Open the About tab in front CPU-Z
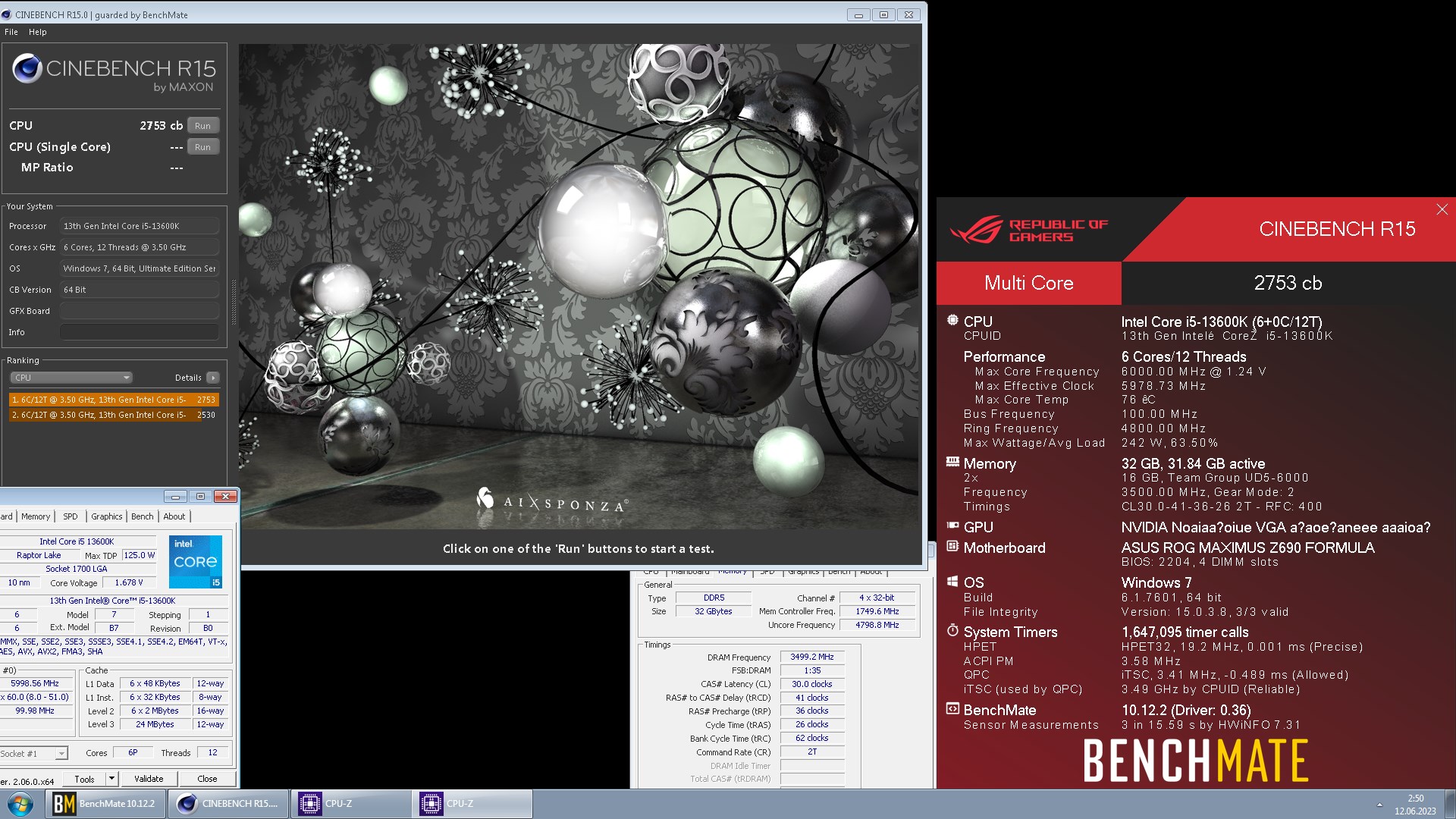 [174, 516]
